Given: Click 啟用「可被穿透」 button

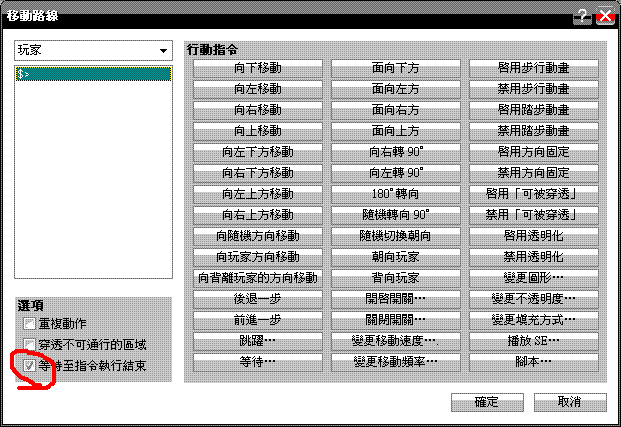Looking at the screenshot, I should (533, 194).
